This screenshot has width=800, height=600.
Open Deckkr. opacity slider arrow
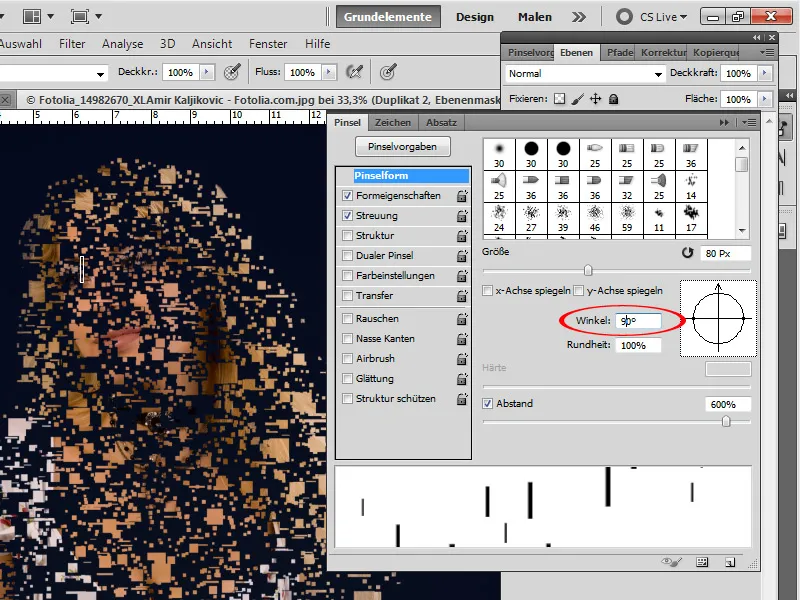pos(207,72)
